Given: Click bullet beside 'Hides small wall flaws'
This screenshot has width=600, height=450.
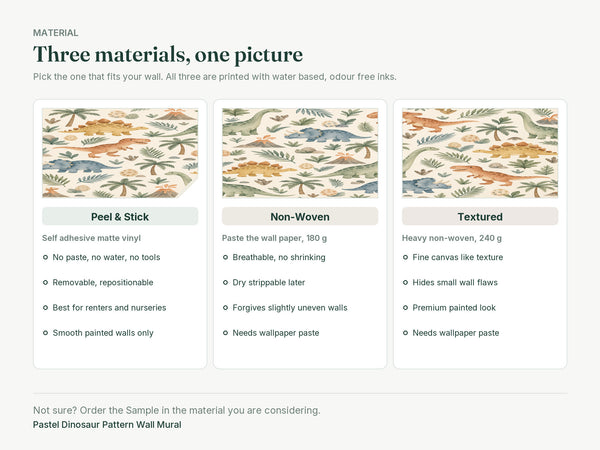Looking at the screenshot, I should [x=405, y=283].
